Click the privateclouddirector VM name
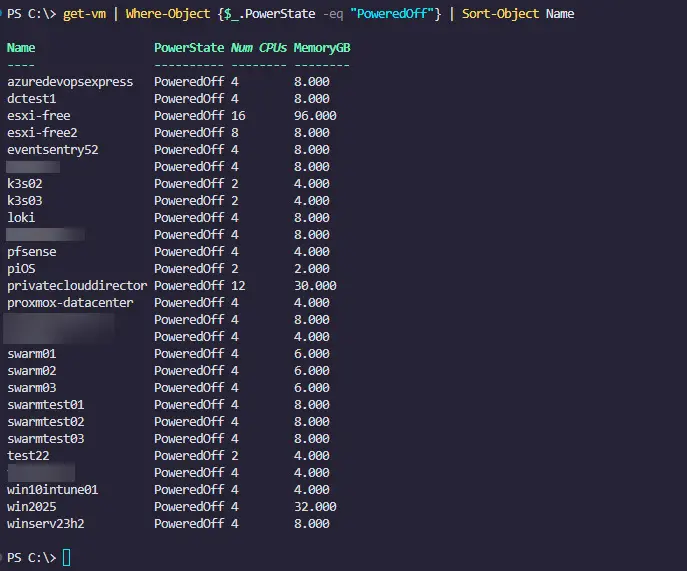 [77, 285]
